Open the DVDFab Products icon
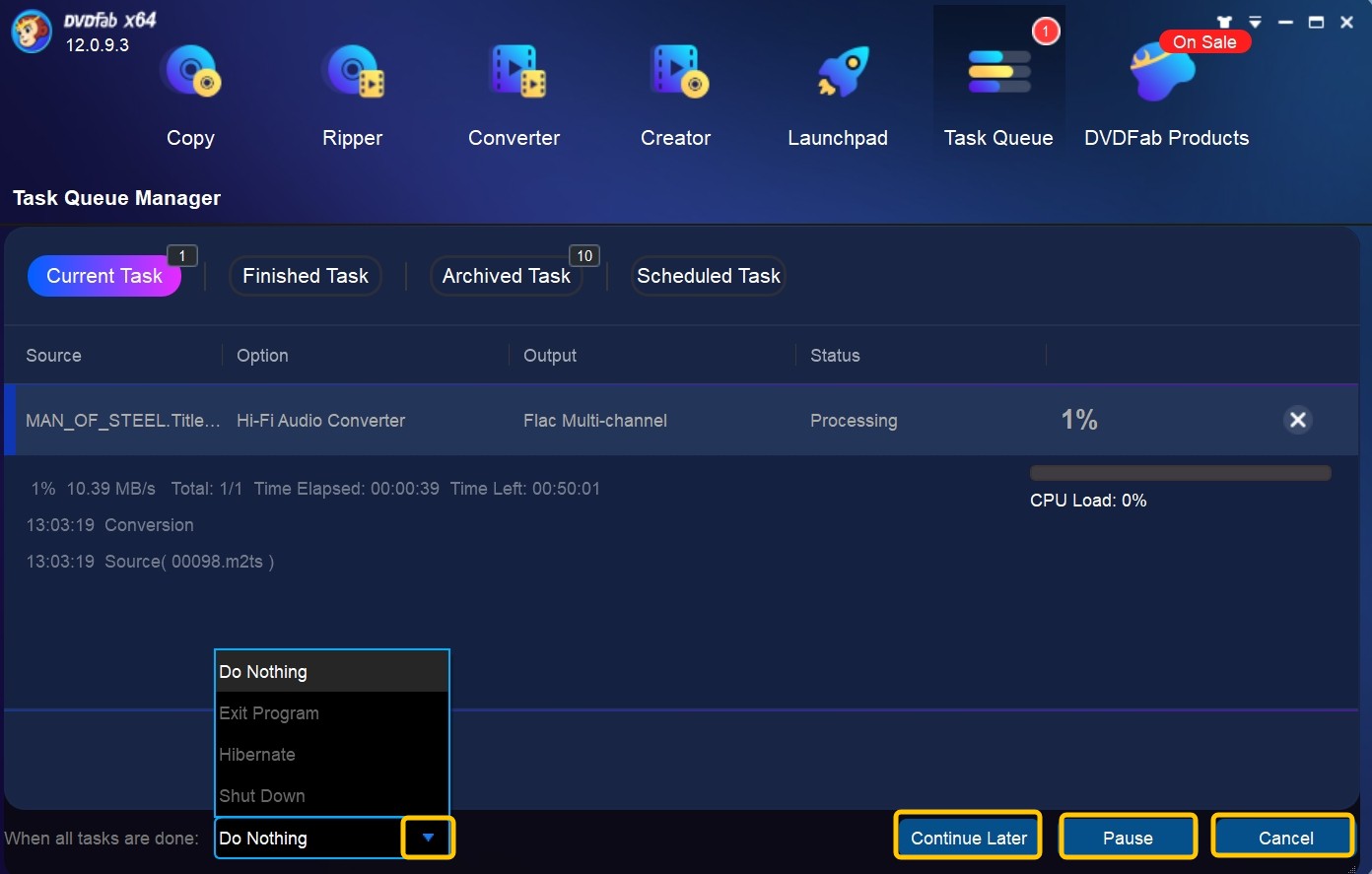The height and width of the screenshot is (874, 1372). pos(1163,73)
